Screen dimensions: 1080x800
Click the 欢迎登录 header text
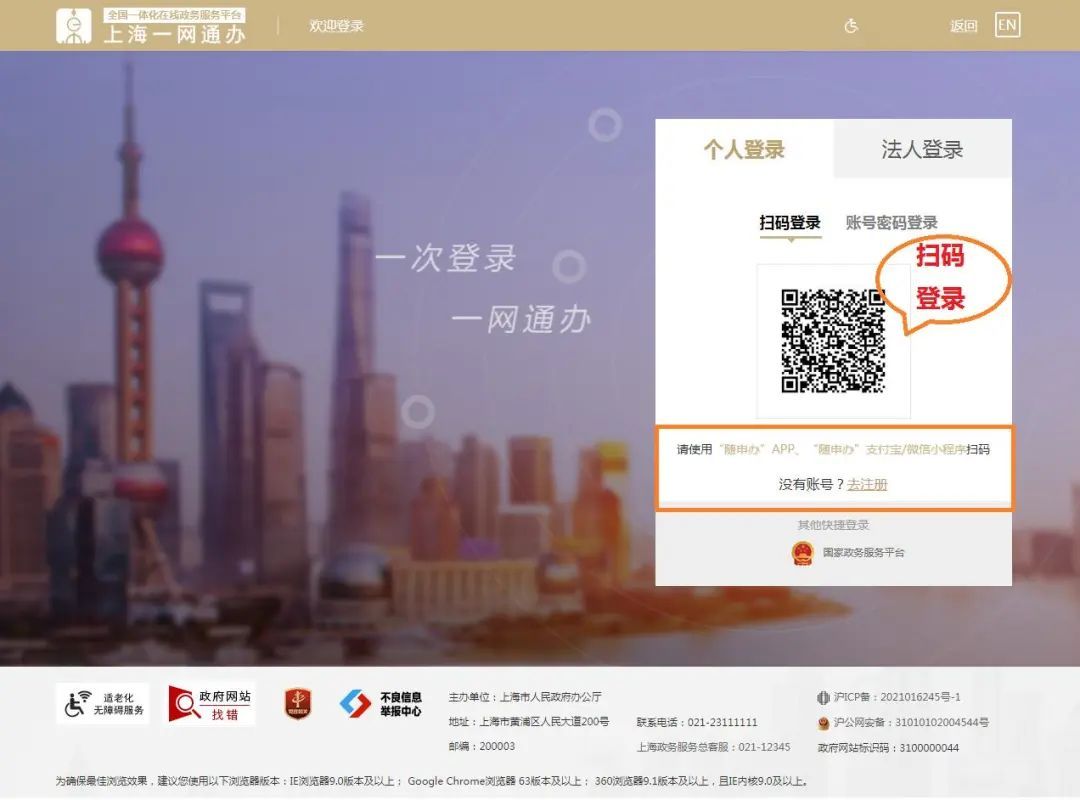click(x=336, y=26)
